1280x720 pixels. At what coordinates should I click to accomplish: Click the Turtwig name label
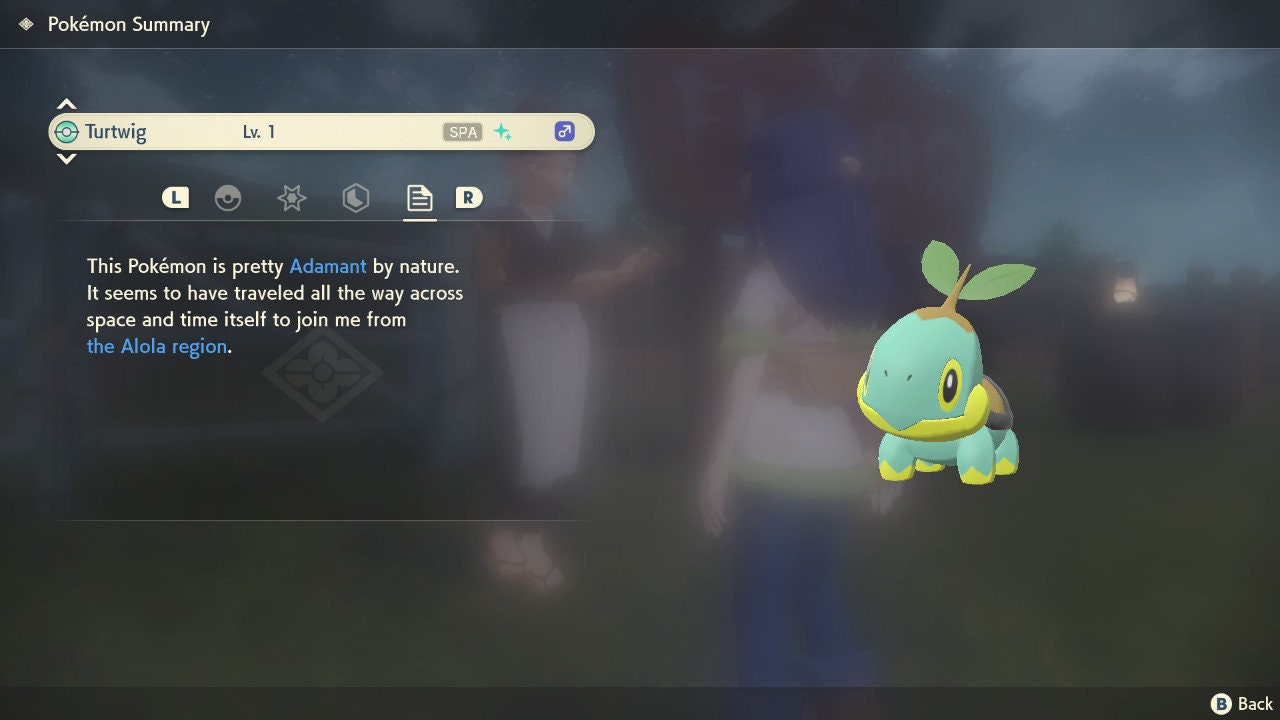pyautogui.click(x=115, y=132)
